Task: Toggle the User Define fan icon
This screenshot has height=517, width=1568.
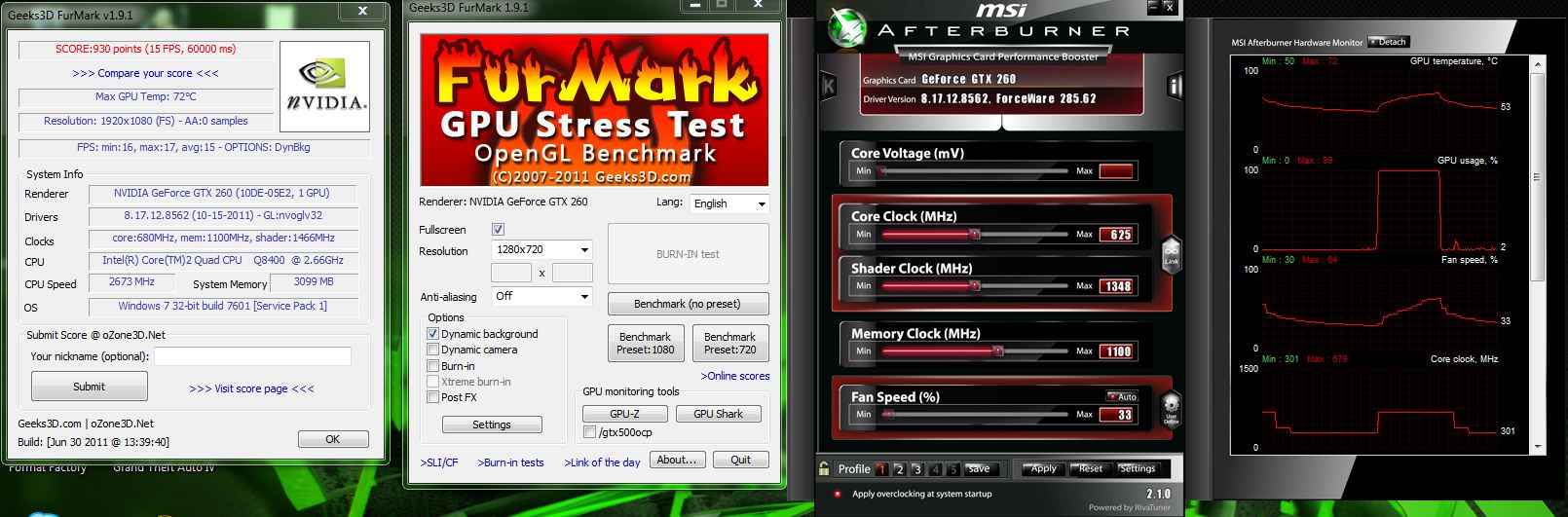Action: coord(1171,408)
